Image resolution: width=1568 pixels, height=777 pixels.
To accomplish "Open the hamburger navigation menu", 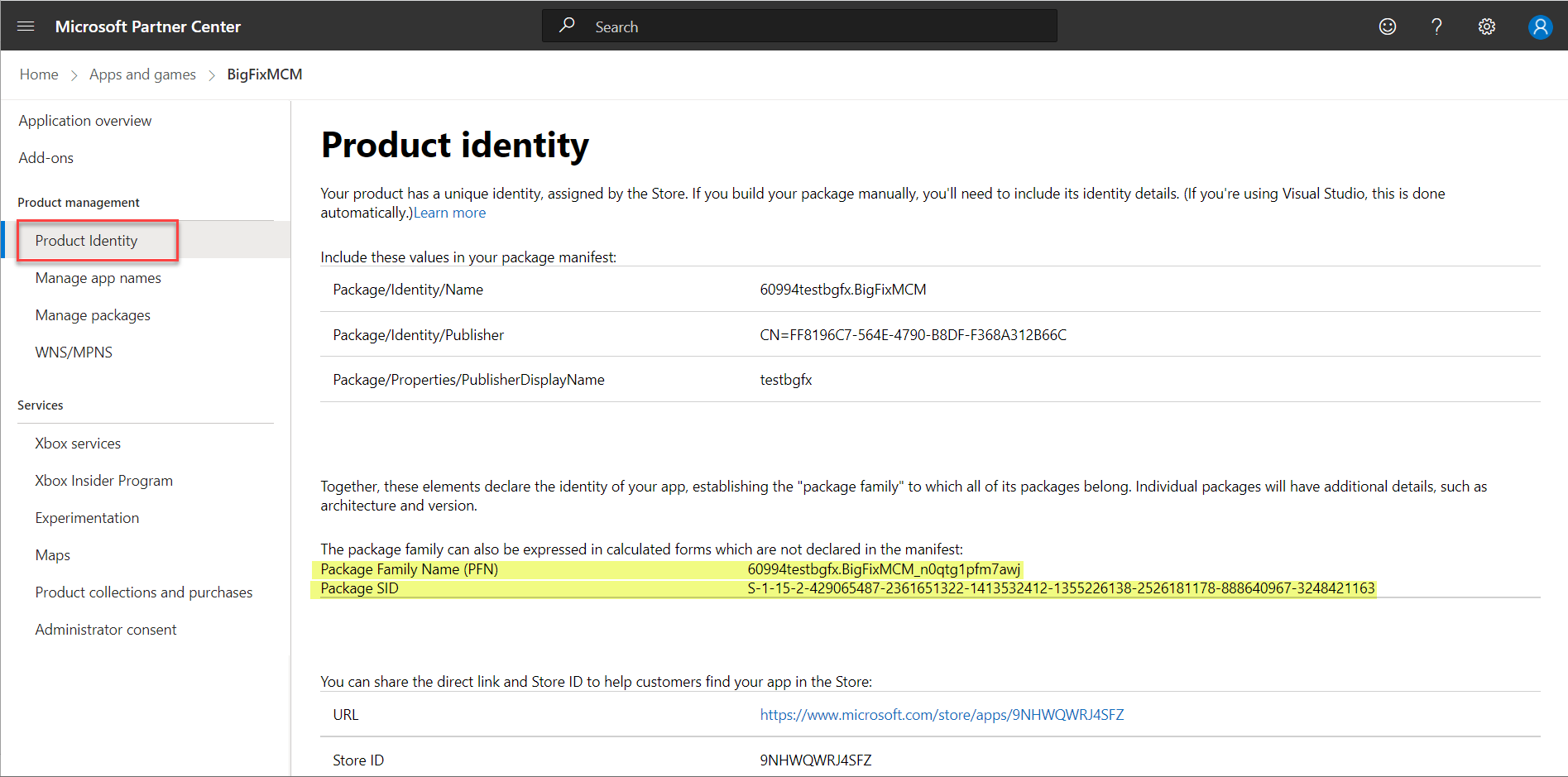I will tap(26, 26).
